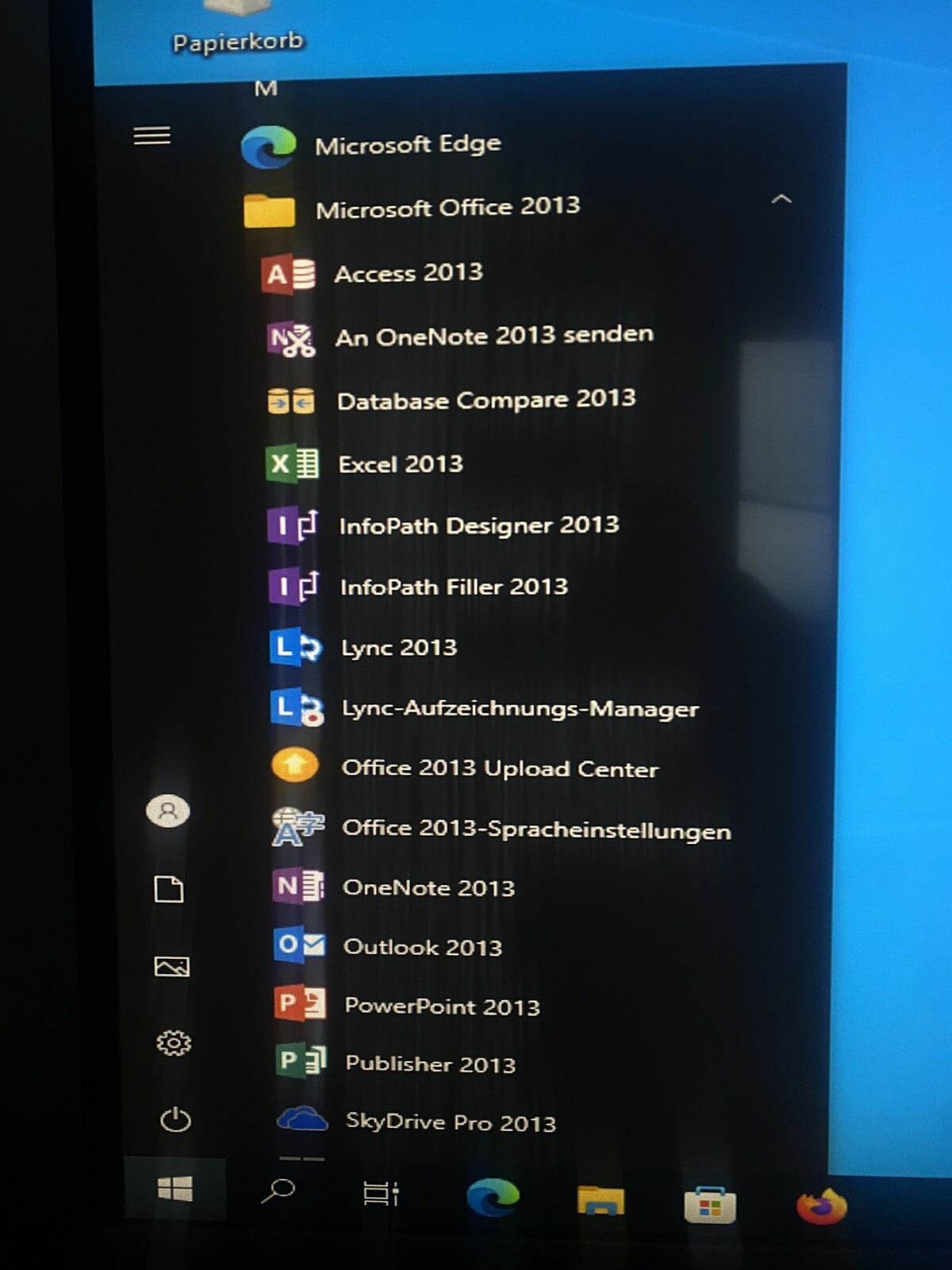Choose InfoPath Filler 2013 text entry

[455, 587]
